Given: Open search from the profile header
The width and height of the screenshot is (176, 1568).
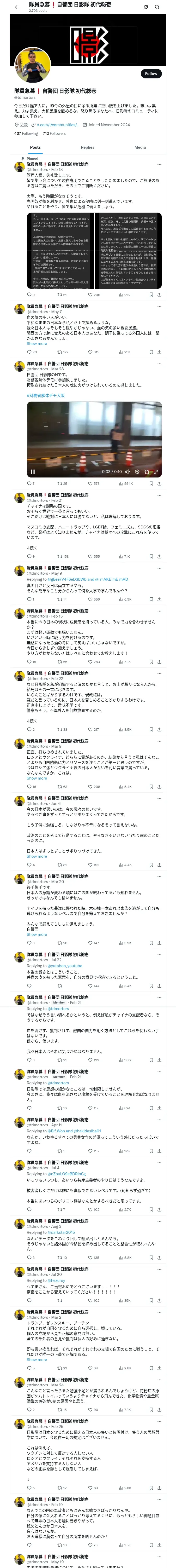Looking at the screenshot, I should (x=157, y=7).
